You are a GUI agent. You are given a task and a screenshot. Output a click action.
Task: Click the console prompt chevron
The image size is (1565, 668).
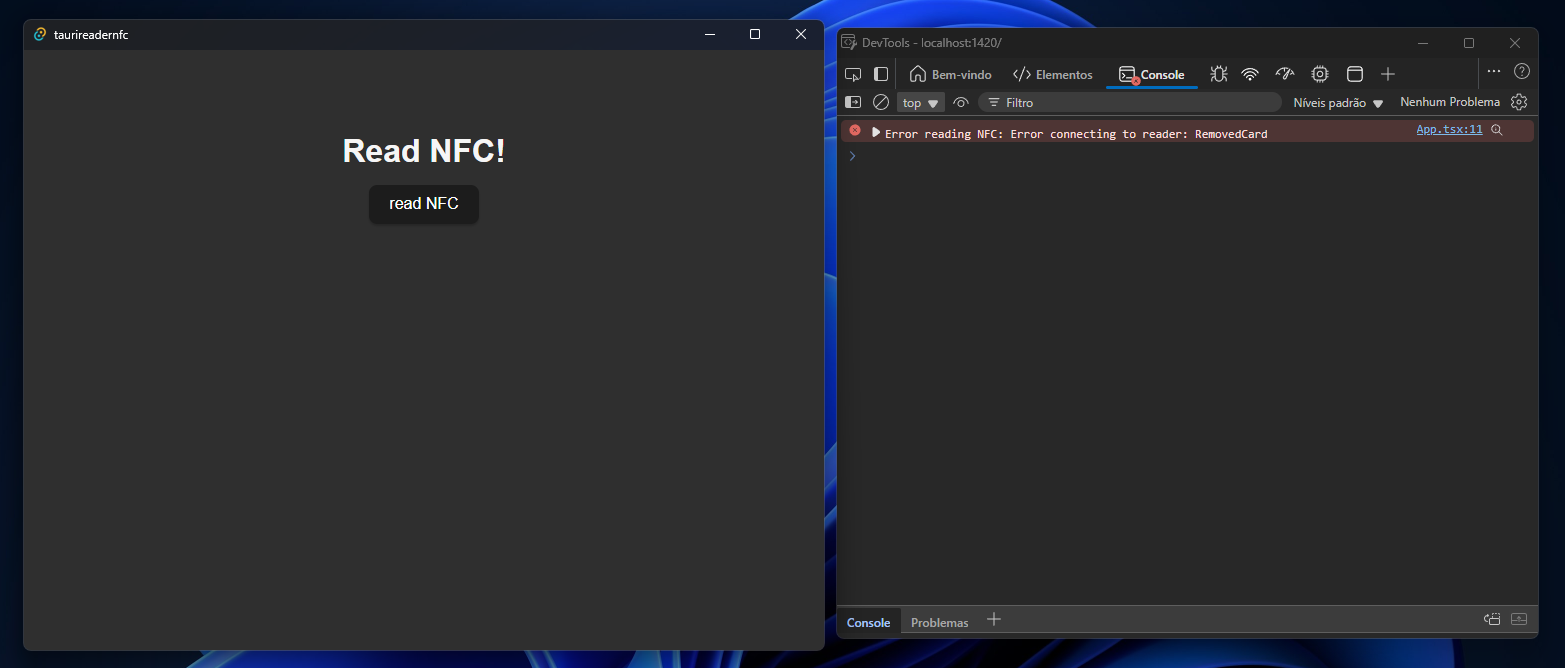852,156
